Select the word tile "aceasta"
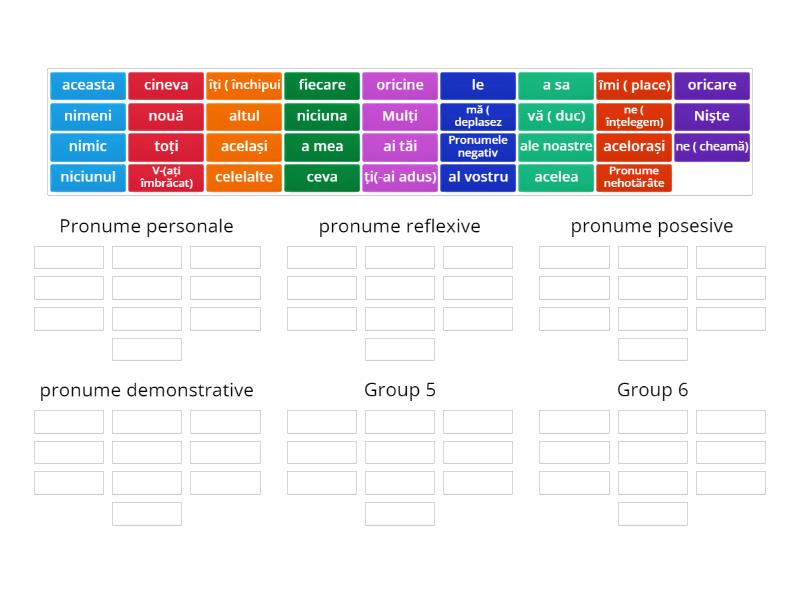 [87, 85]
